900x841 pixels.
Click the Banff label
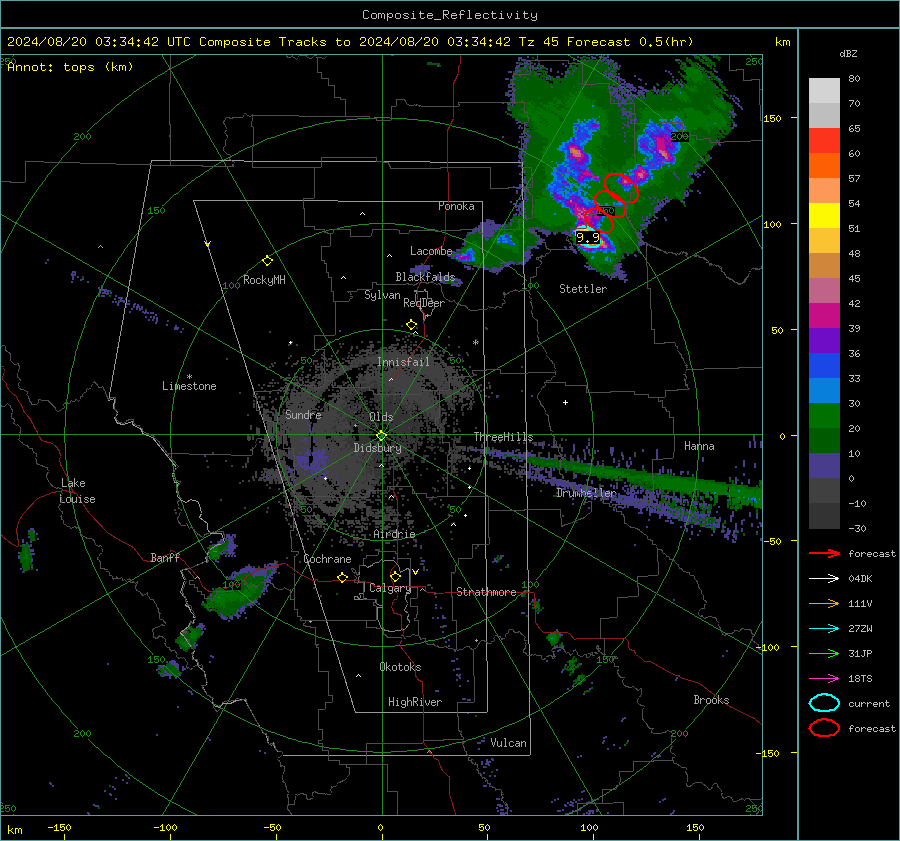pos(165,558)
